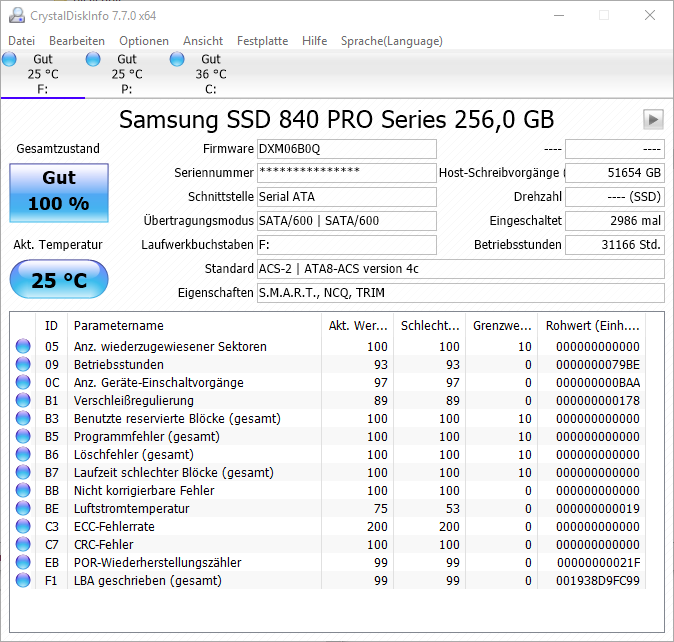Click the Samsung SSD 840 PRO Series title

coord(337,119)
